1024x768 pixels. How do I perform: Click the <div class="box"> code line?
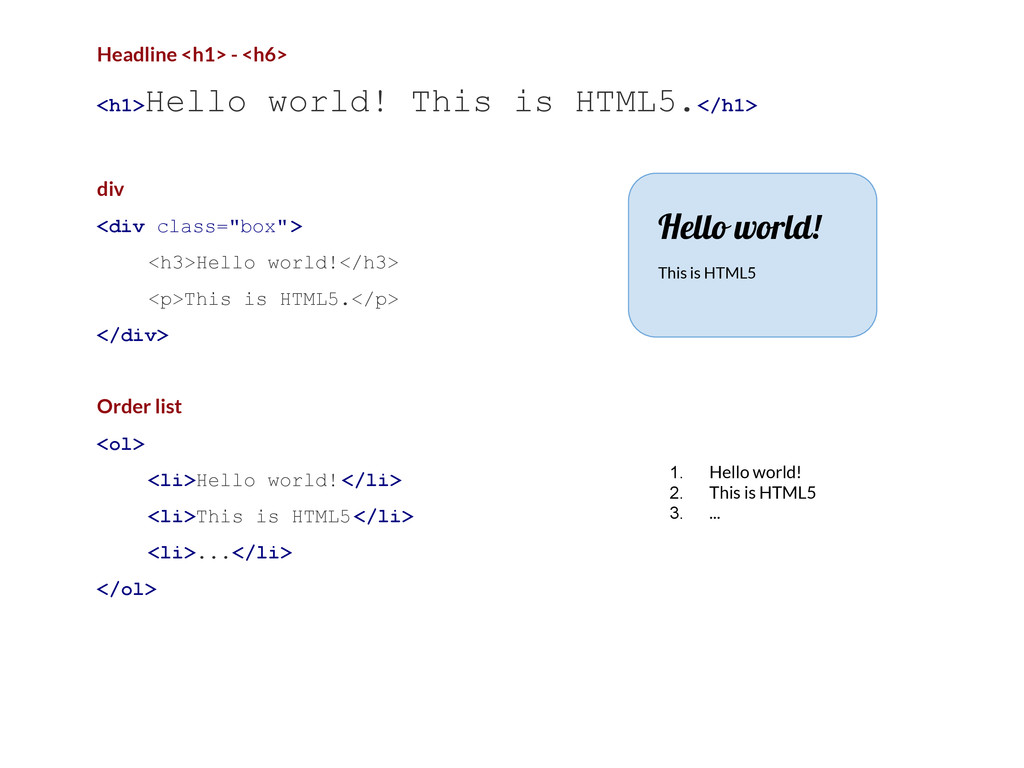click(x=199, y=227)
